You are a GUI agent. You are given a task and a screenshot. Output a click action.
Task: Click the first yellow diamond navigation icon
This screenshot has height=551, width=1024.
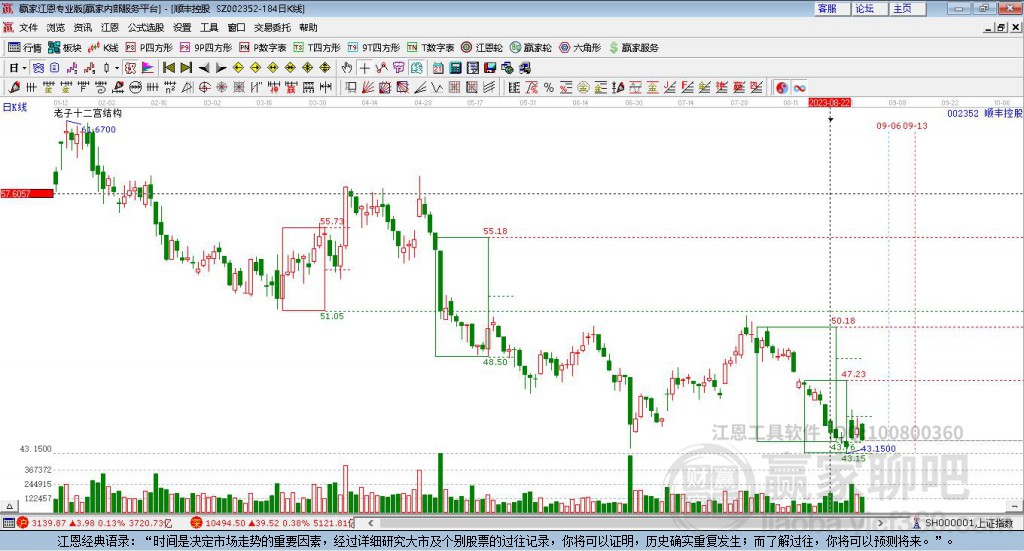(x=238, y=68)
